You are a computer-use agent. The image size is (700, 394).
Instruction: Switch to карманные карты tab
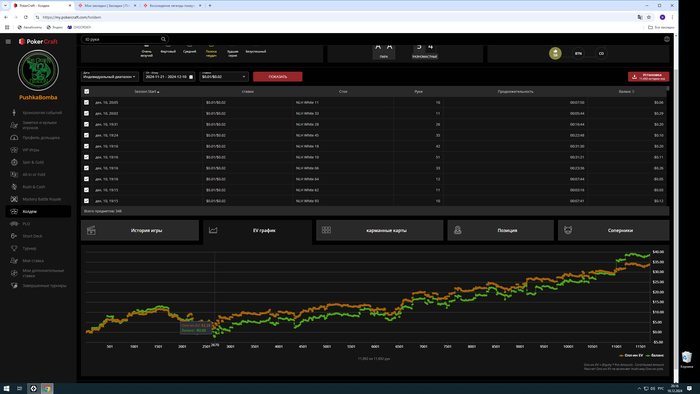tap(379, 230)
